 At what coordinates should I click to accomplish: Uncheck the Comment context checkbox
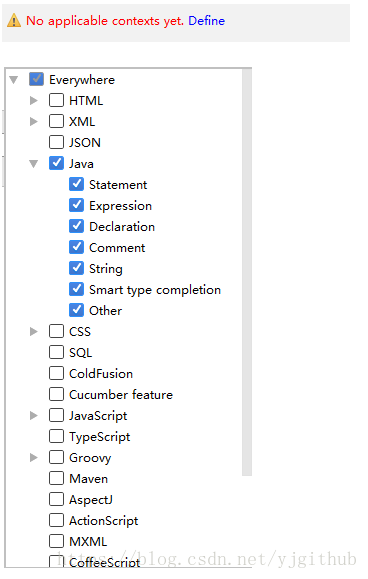click(76, 247)
